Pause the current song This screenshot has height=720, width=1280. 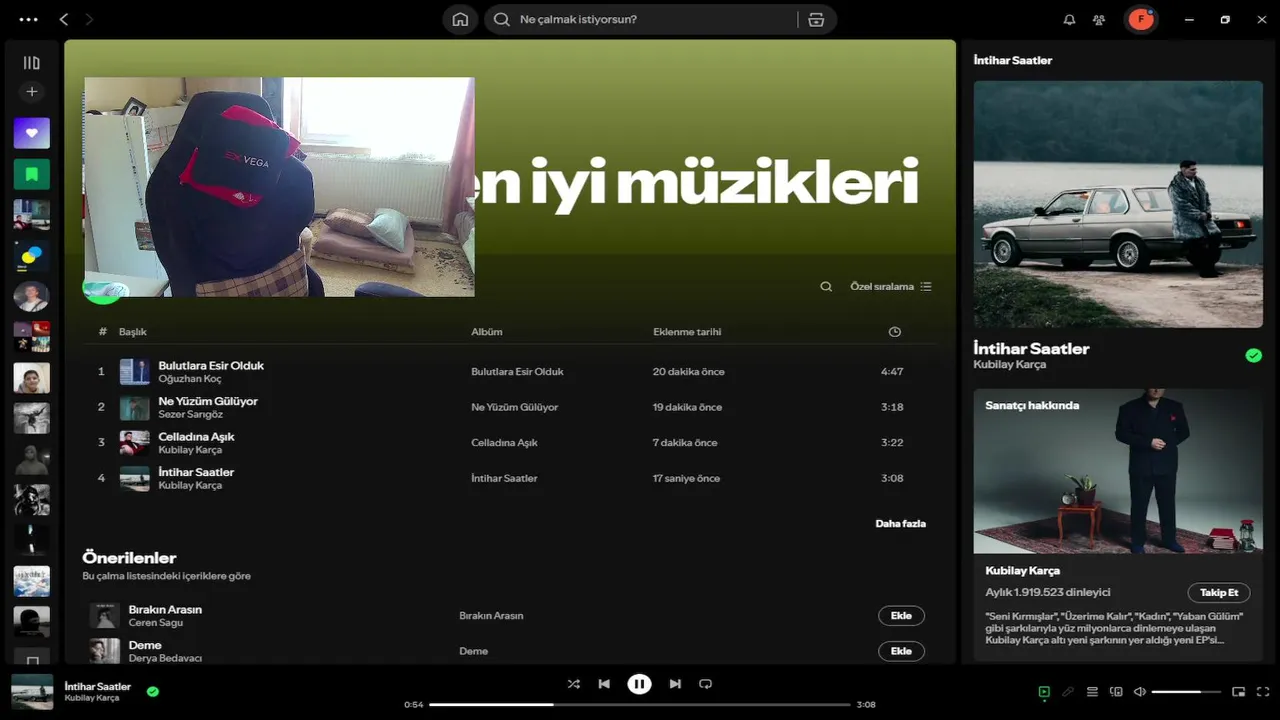click(639, 684)
